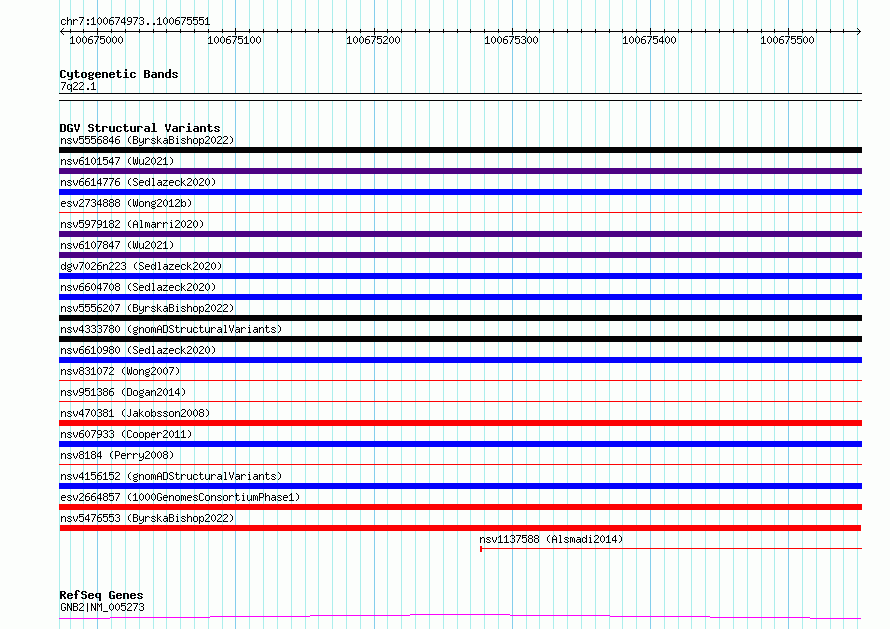
Task: Select the 7q22.1 cytogenetic band label
Action: coord(78,86)
